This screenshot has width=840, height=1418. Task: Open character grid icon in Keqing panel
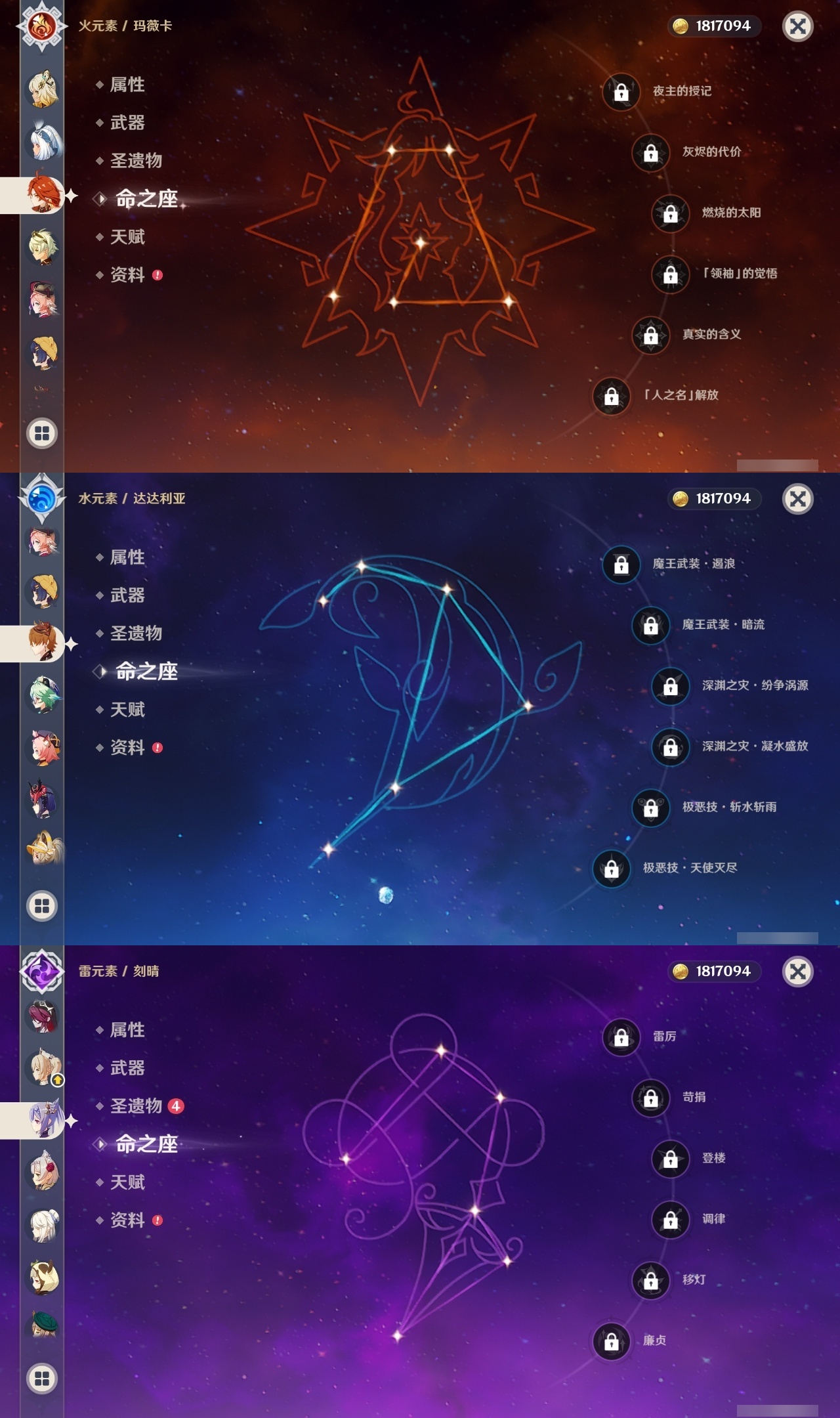coord(42,1379)
